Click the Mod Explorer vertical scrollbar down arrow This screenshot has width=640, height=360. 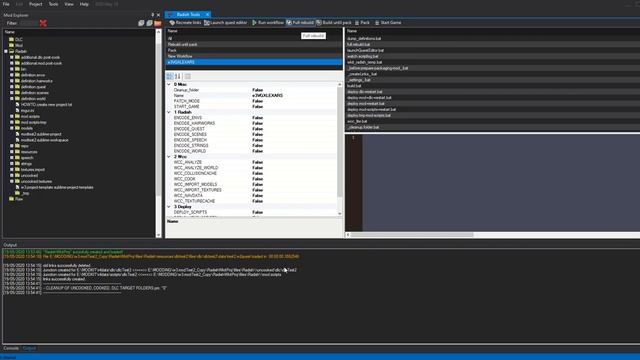click(x=159, y=235)
